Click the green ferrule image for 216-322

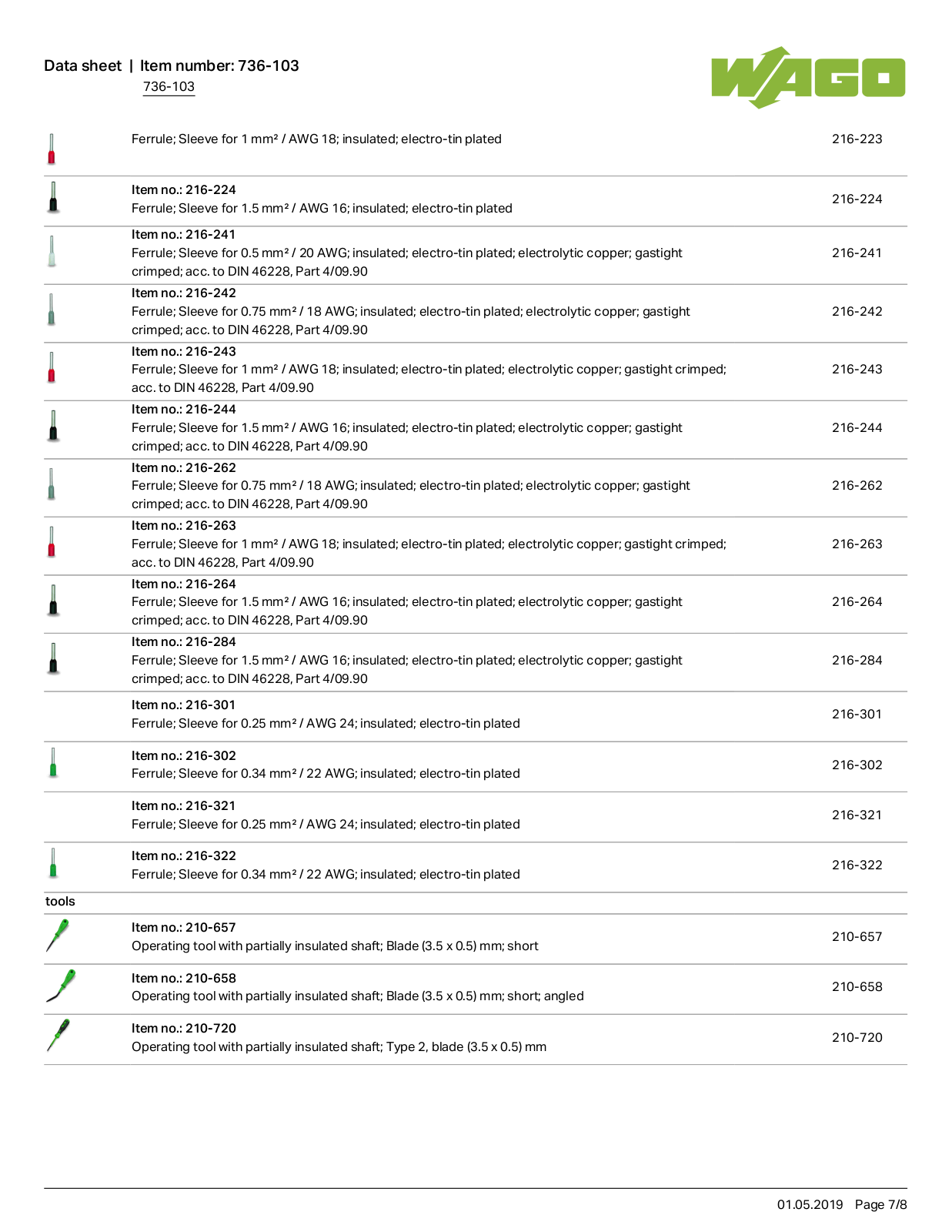(x=52, y=863)
